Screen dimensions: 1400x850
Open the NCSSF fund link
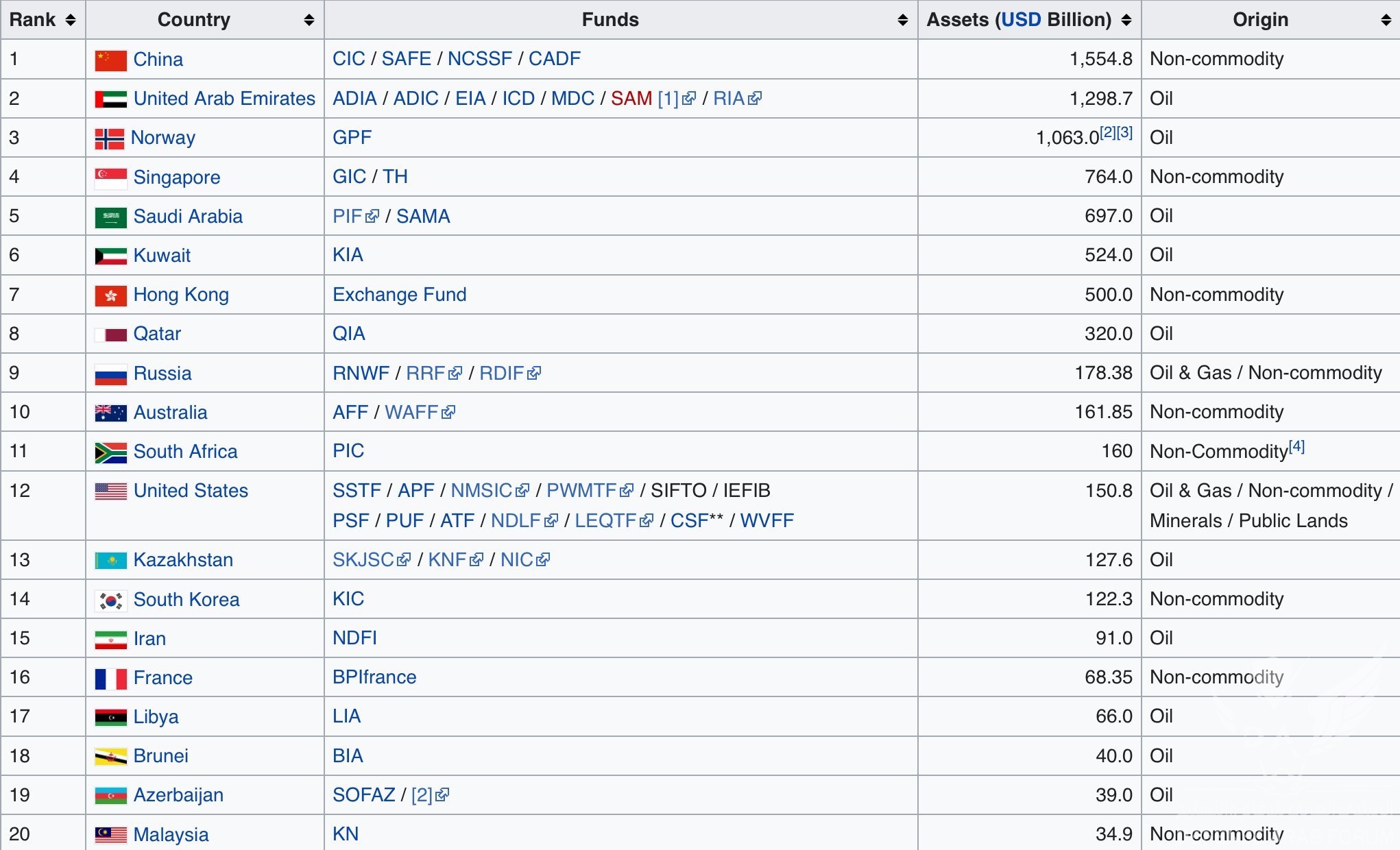point(480,59)
